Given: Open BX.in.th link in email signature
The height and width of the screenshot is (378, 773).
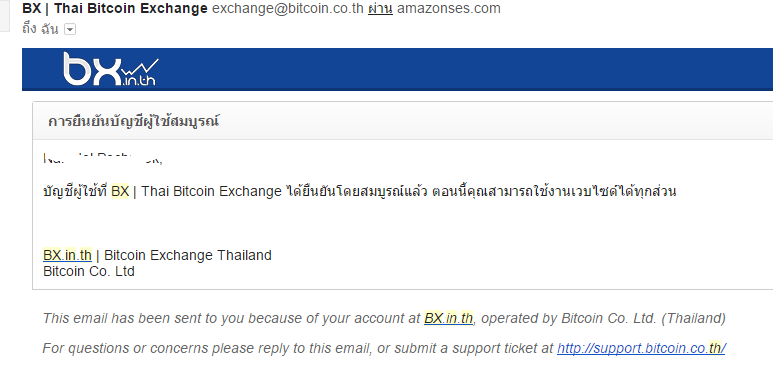Looking at the screenshot, I should pos(68,255).
